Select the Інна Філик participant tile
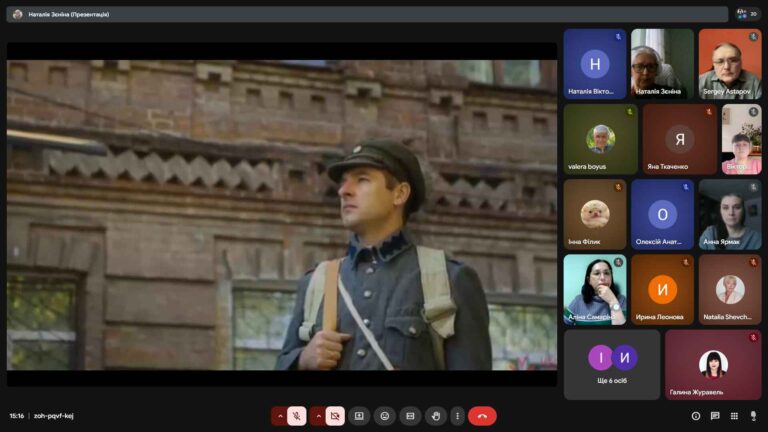768x432 pixels. coord(595,215)
